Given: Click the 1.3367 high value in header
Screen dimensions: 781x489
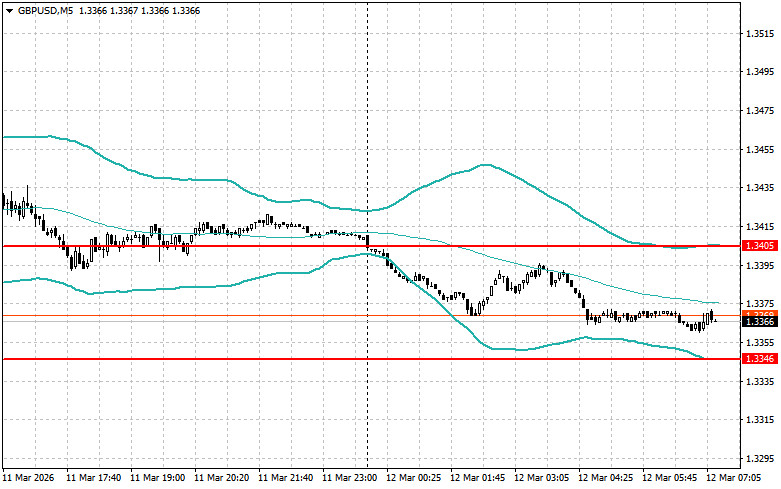Looking at the screenshot, I should pos(124,10).
